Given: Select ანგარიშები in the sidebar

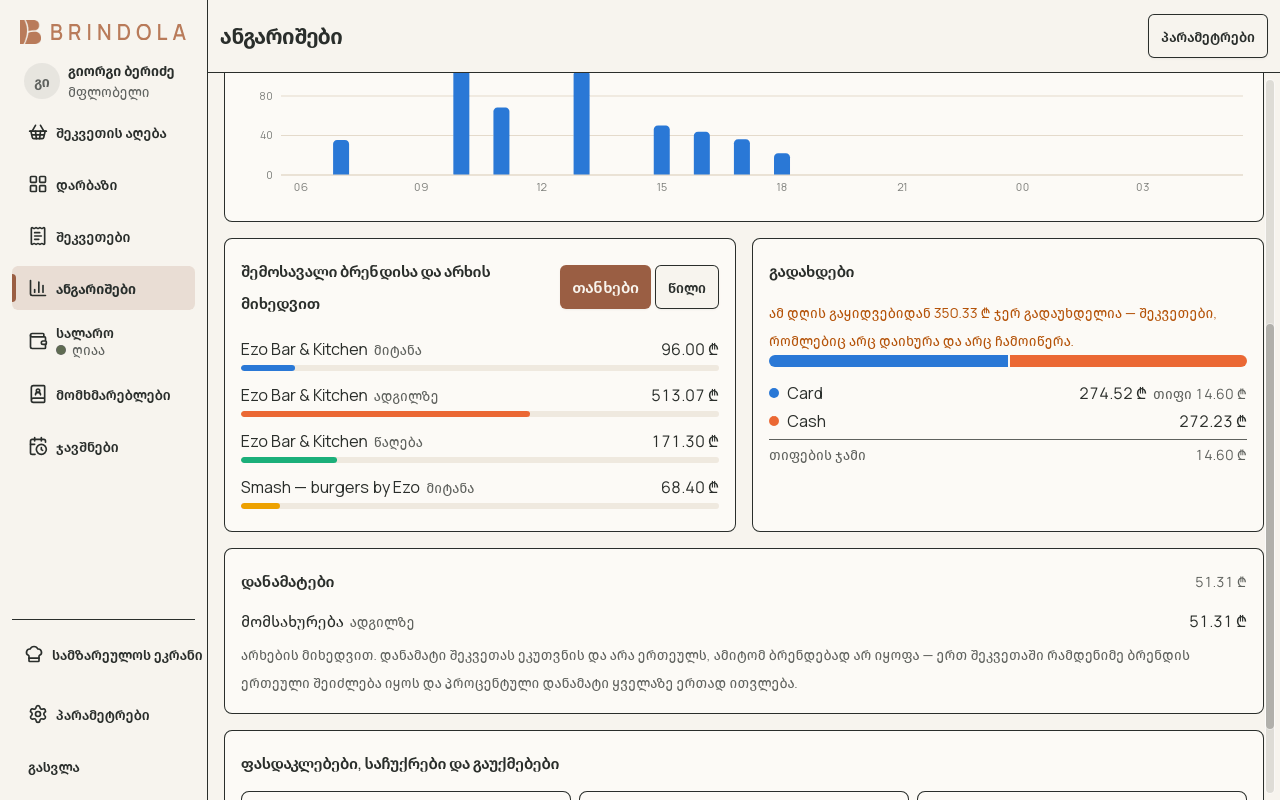Looking at the screenshot, I should coord(103,289).
